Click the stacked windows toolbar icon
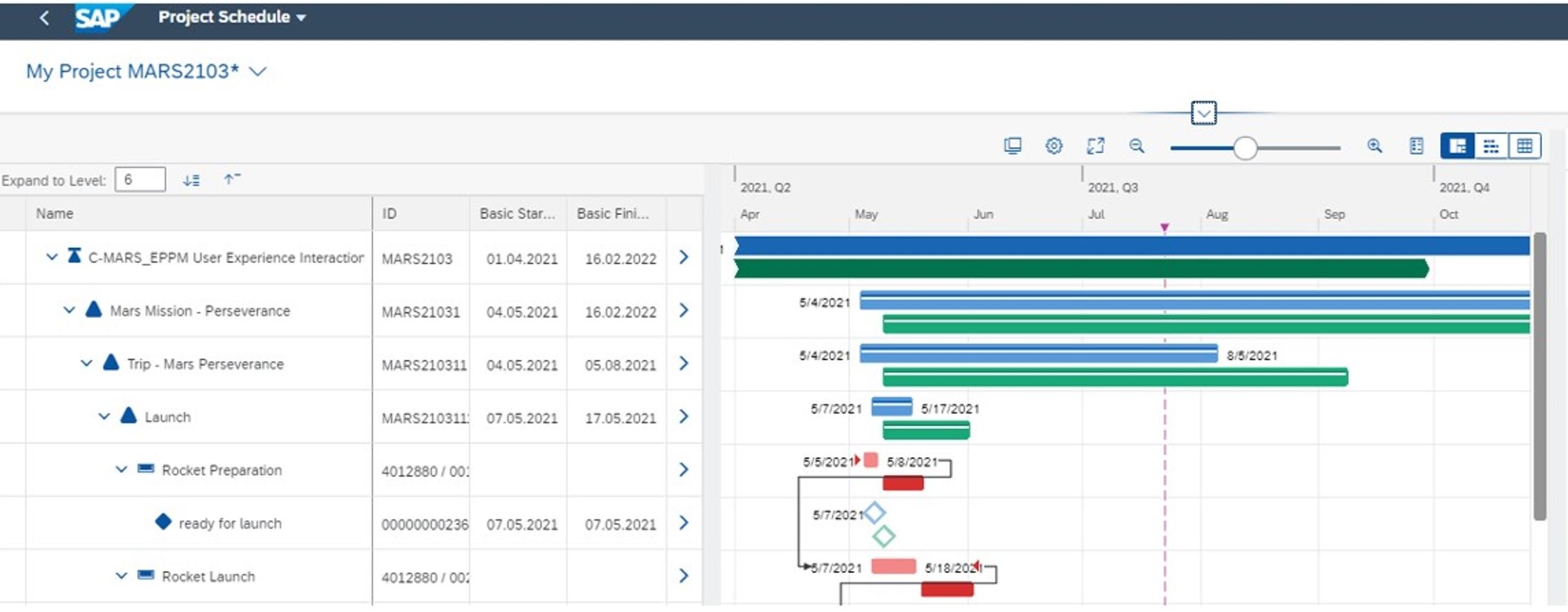This screenshot has height=612, width=1568. 1013,146
